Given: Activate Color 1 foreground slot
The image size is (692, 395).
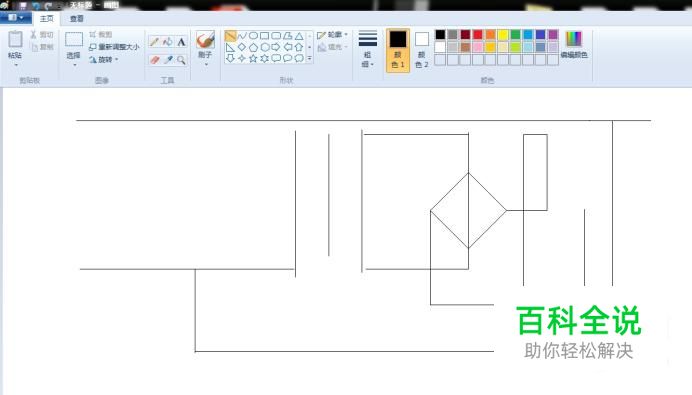Looking at the screenshot, I should pos(398,50).
